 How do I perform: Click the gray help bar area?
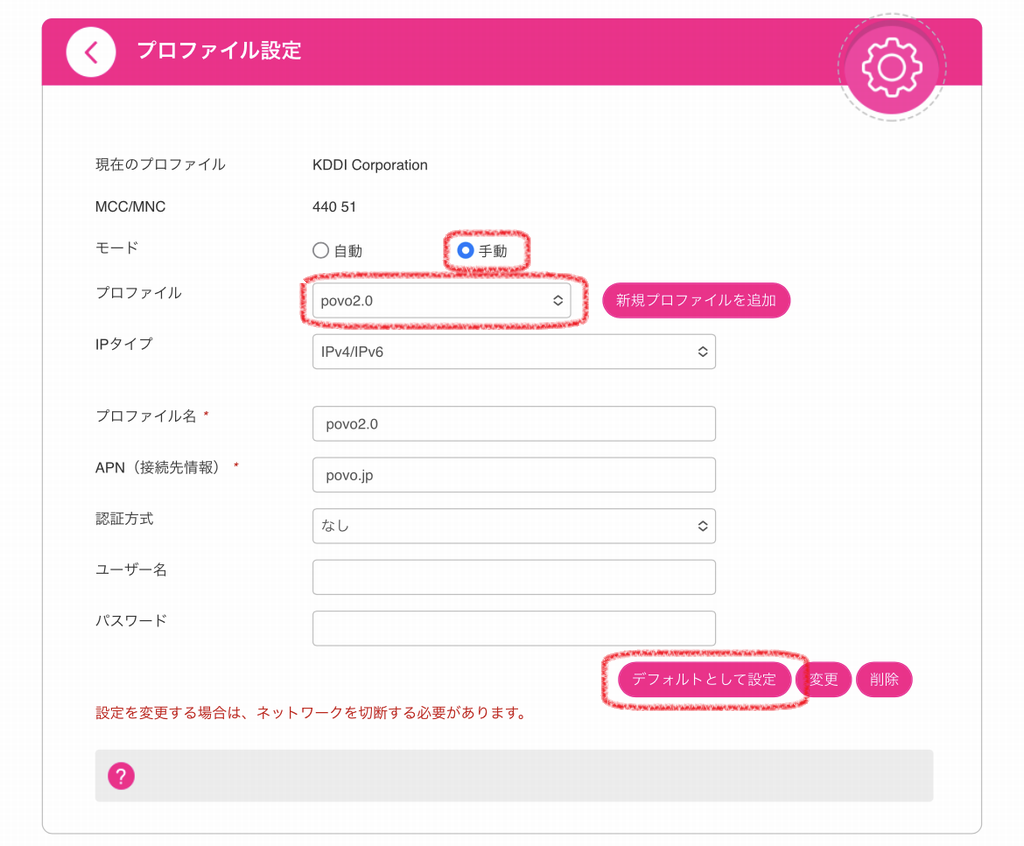tap(530, 776)
